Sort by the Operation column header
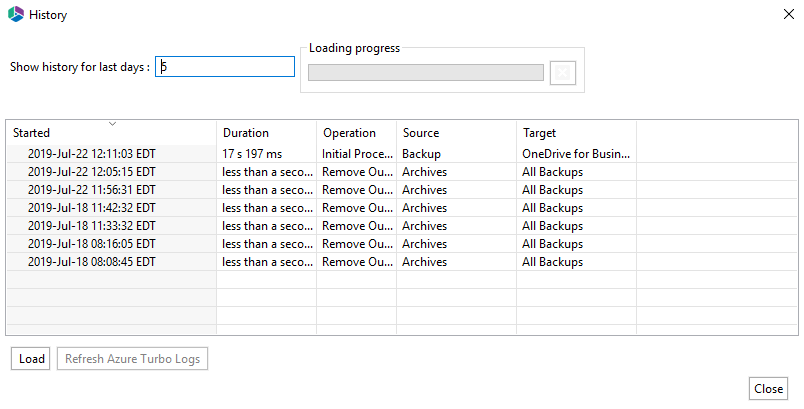The height and width of the screenshot is (409, 804). coord(356,133)
